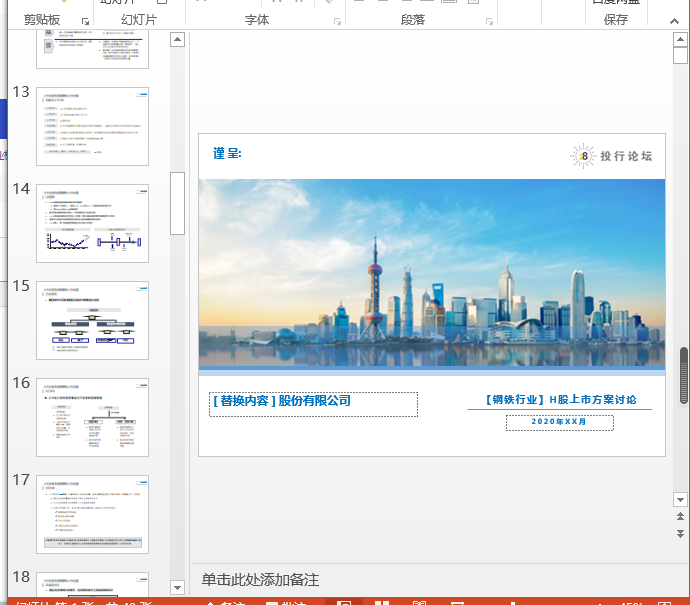Click the 幻灯片 group label

pos(139,20)
